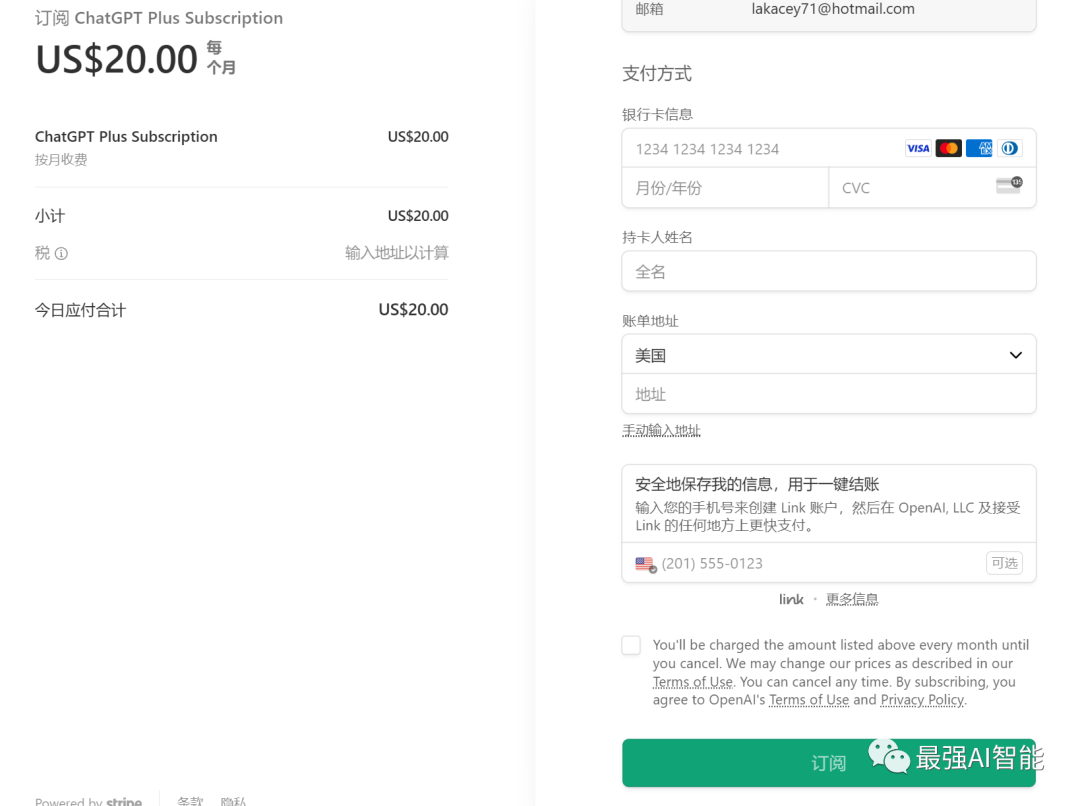Open the 更多信息 link
This screenshot has height=806, width=1080.
[x=852, y=600]
